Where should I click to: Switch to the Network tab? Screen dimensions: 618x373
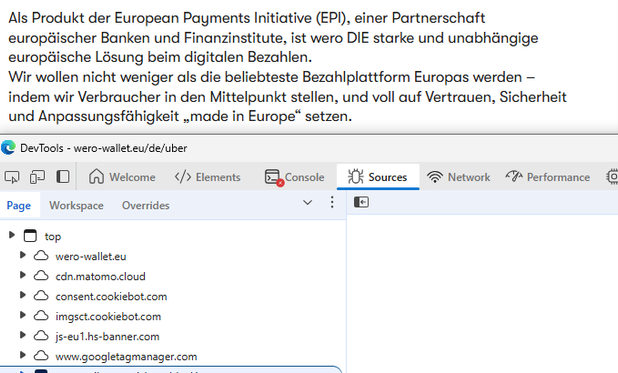point(459,177)
